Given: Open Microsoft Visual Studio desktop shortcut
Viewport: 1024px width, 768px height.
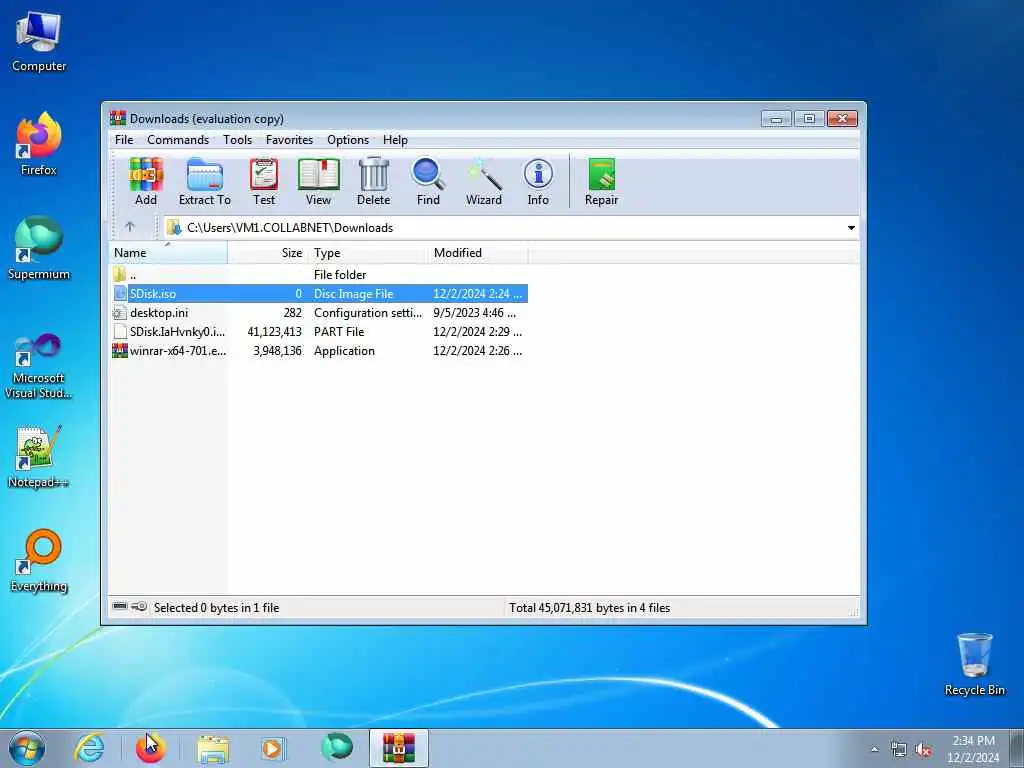Looking at the screenshot, I should pos(39,366).
